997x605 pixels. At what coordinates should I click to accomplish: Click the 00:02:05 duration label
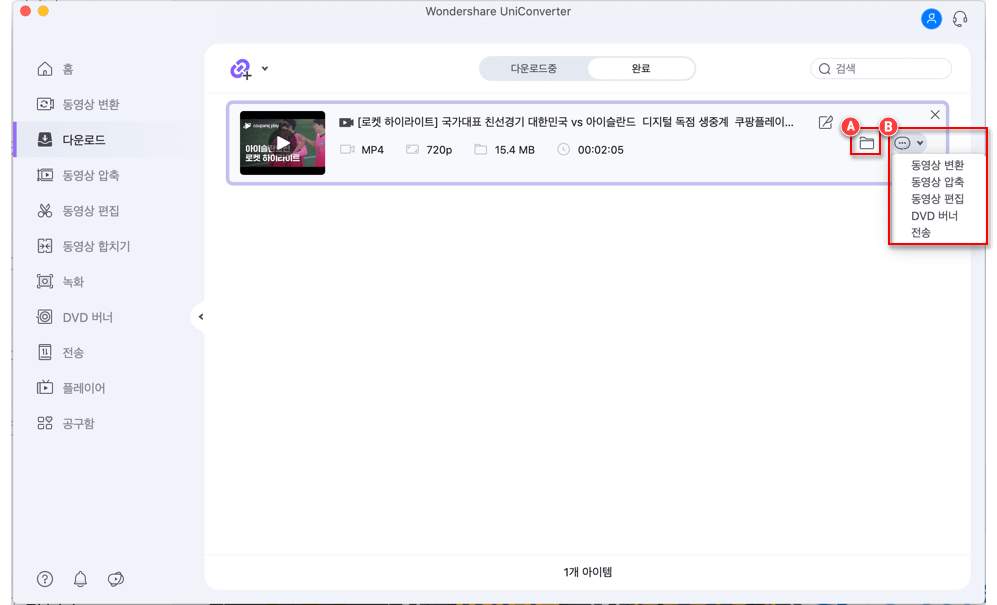tap(600, 150)
